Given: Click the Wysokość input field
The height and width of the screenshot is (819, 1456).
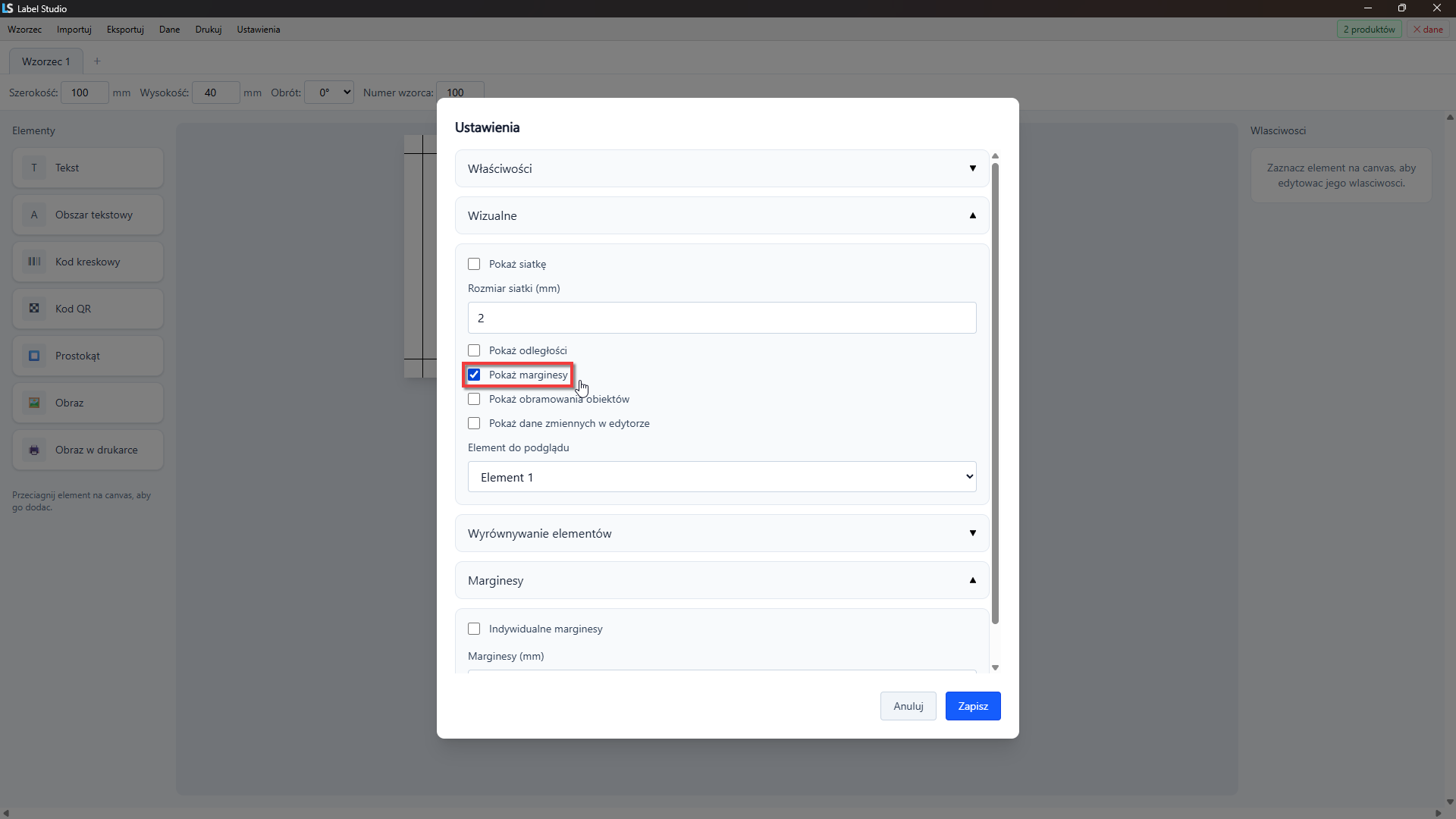Looking at the screenshot, I should click(x=216, y=93).
